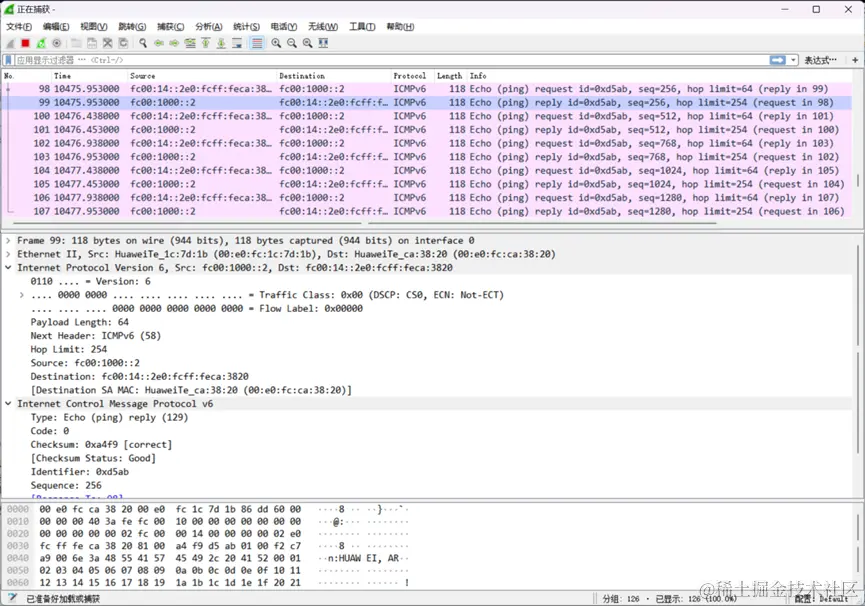Image resolution: width=865 pixels, height=606 pixels.
Task: Open capture options (round gear icon)
Action: [57, 43]
